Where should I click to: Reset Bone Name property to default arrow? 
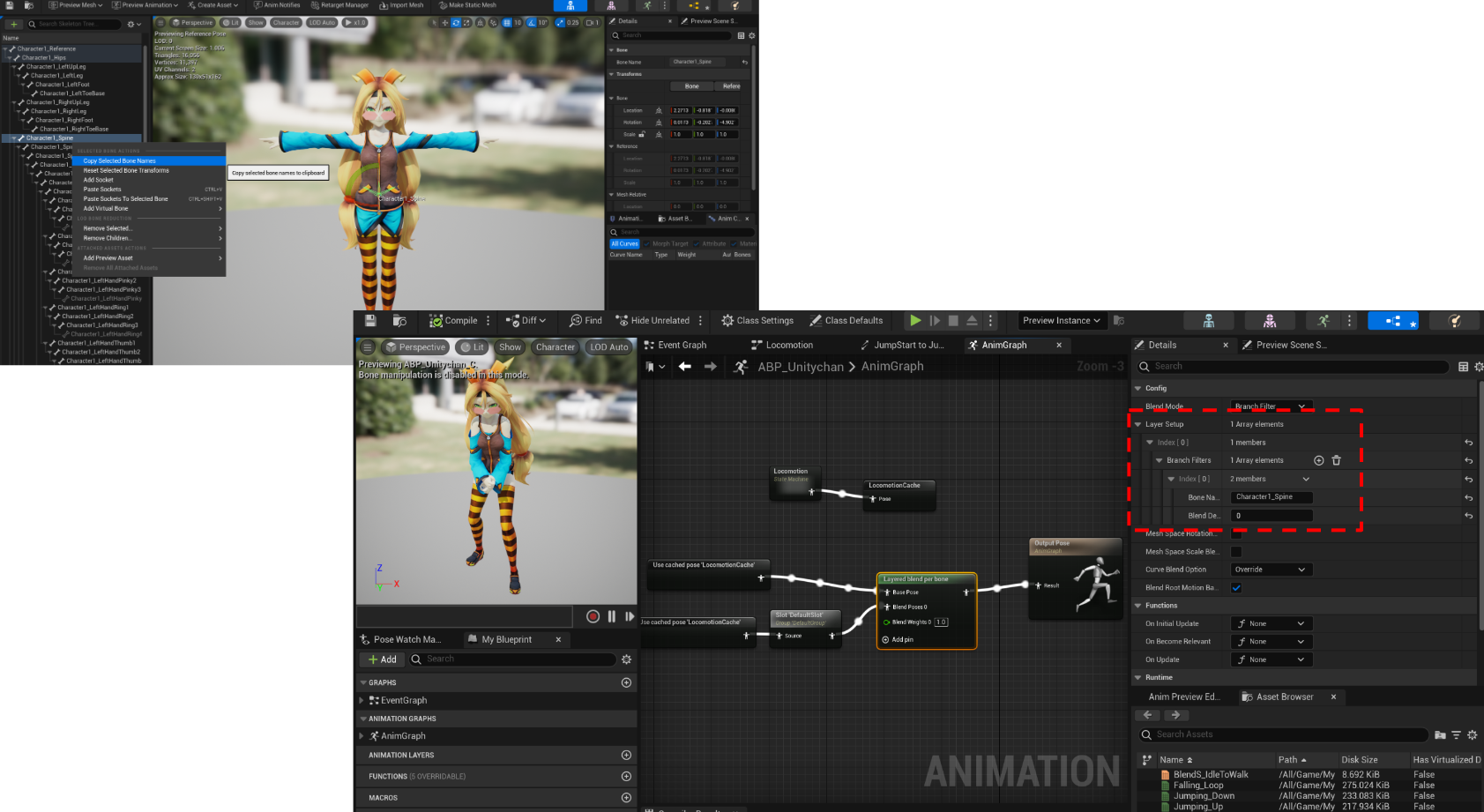click(x=1469, y=497)
